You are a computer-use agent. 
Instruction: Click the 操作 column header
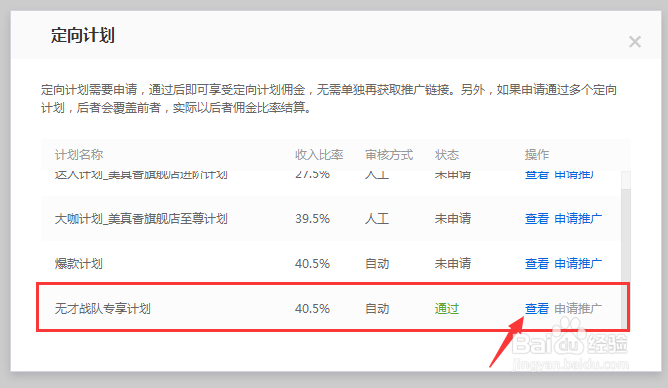(537, 155)
